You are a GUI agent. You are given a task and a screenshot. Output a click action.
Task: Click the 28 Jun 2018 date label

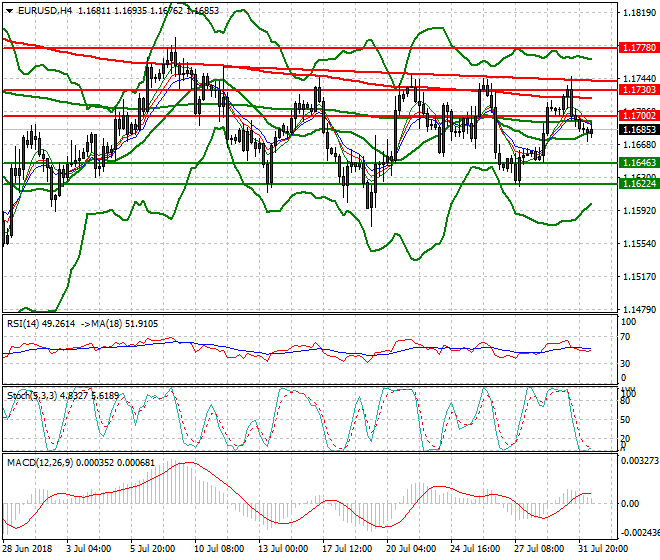(x=27, y=549)
